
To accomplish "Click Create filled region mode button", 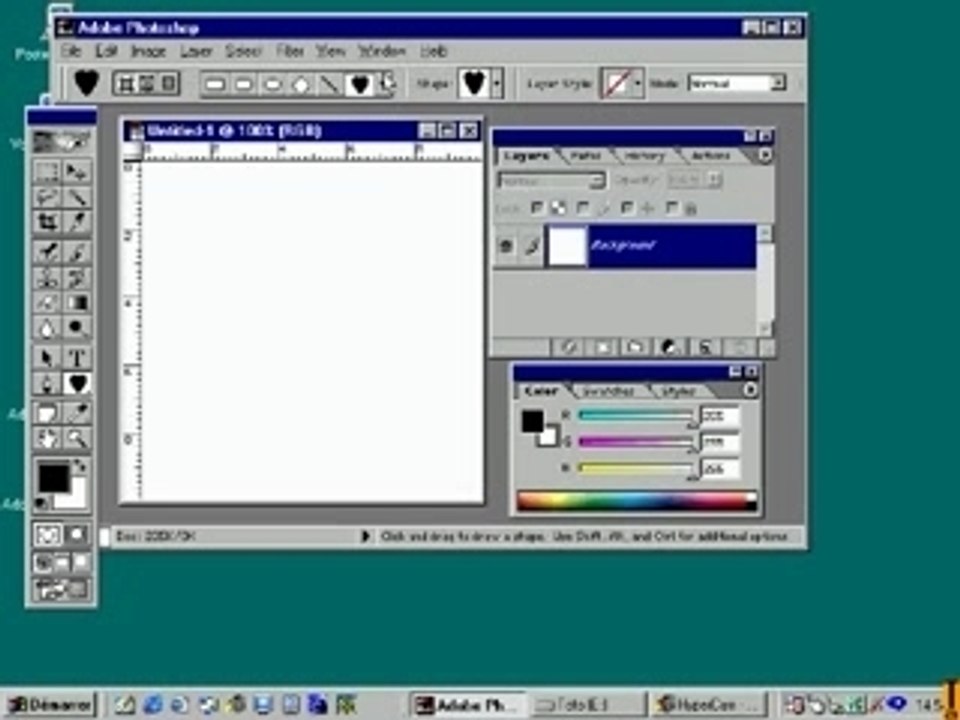I will (x=168, y=83).
